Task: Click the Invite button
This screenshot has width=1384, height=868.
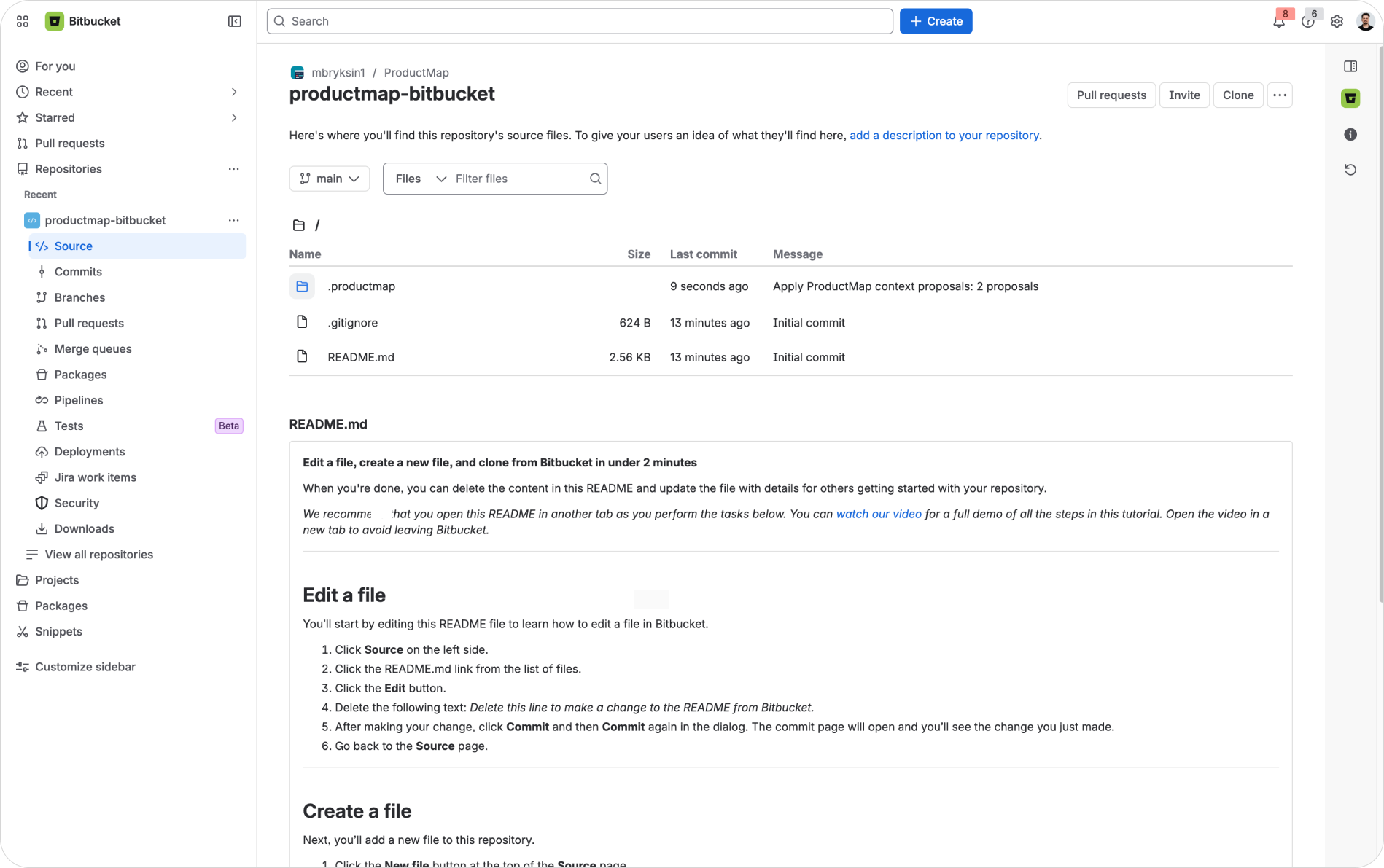Action: click(1184, 95)
